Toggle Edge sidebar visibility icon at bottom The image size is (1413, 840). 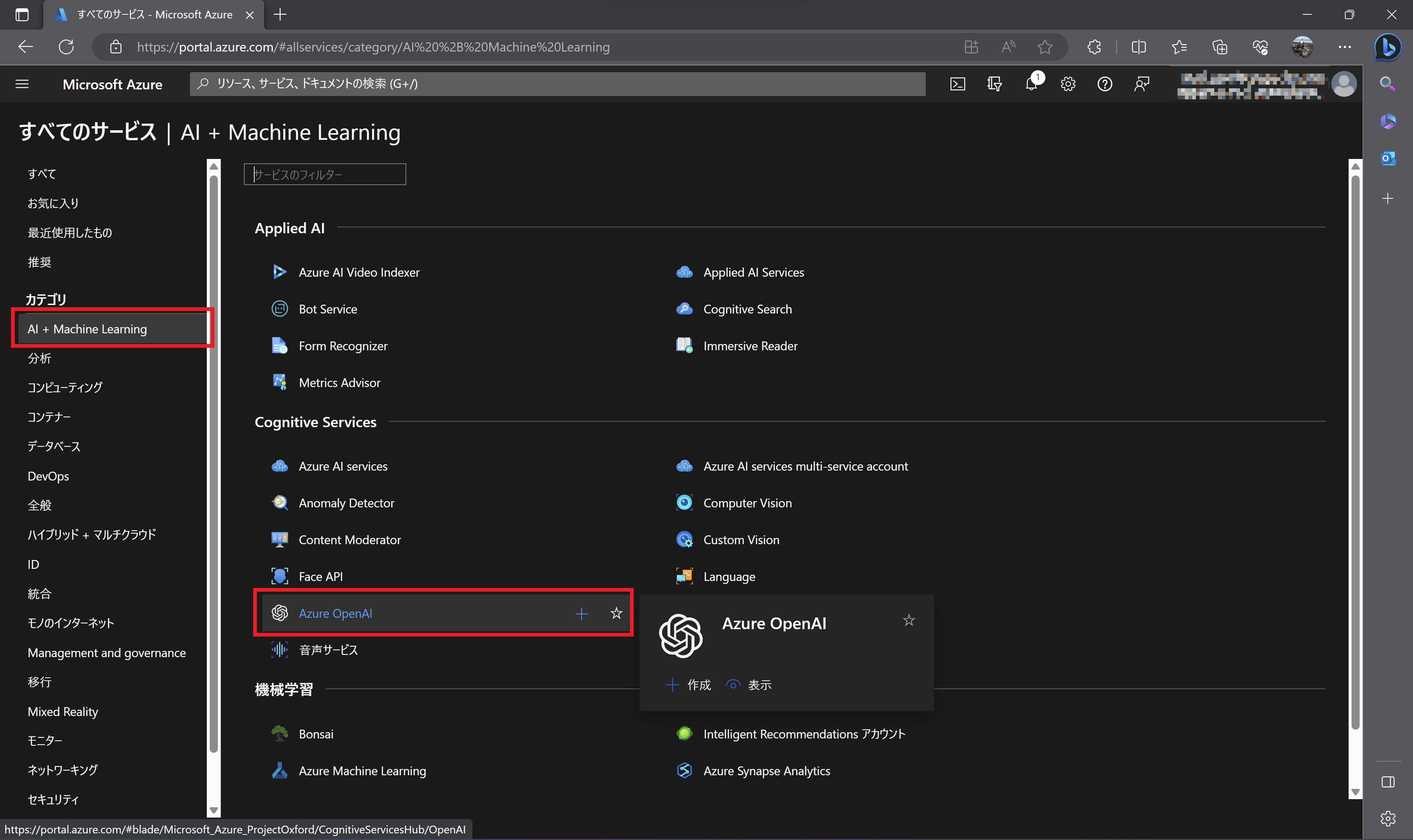click(x=1388, y=782)
